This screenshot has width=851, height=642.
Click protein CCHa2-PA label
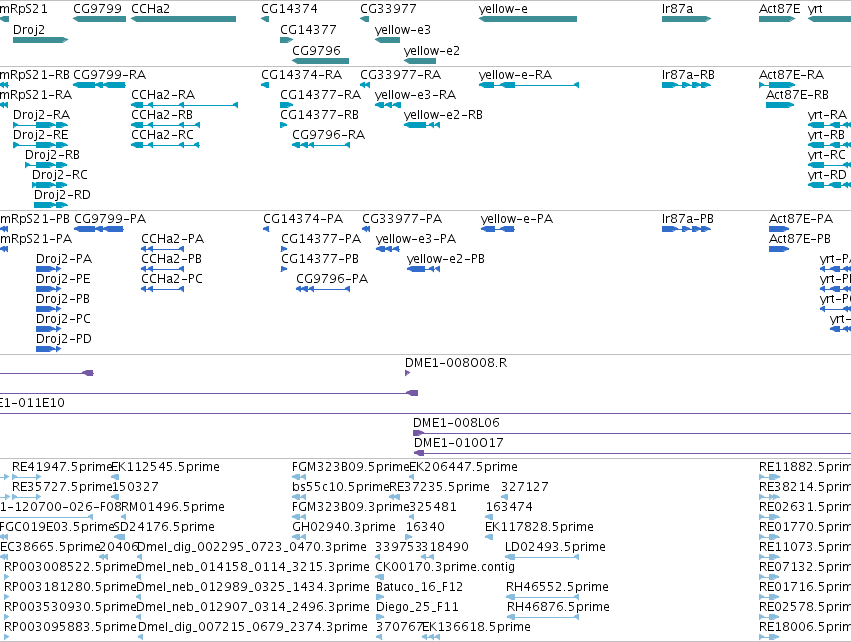click(x=173, y=239)
